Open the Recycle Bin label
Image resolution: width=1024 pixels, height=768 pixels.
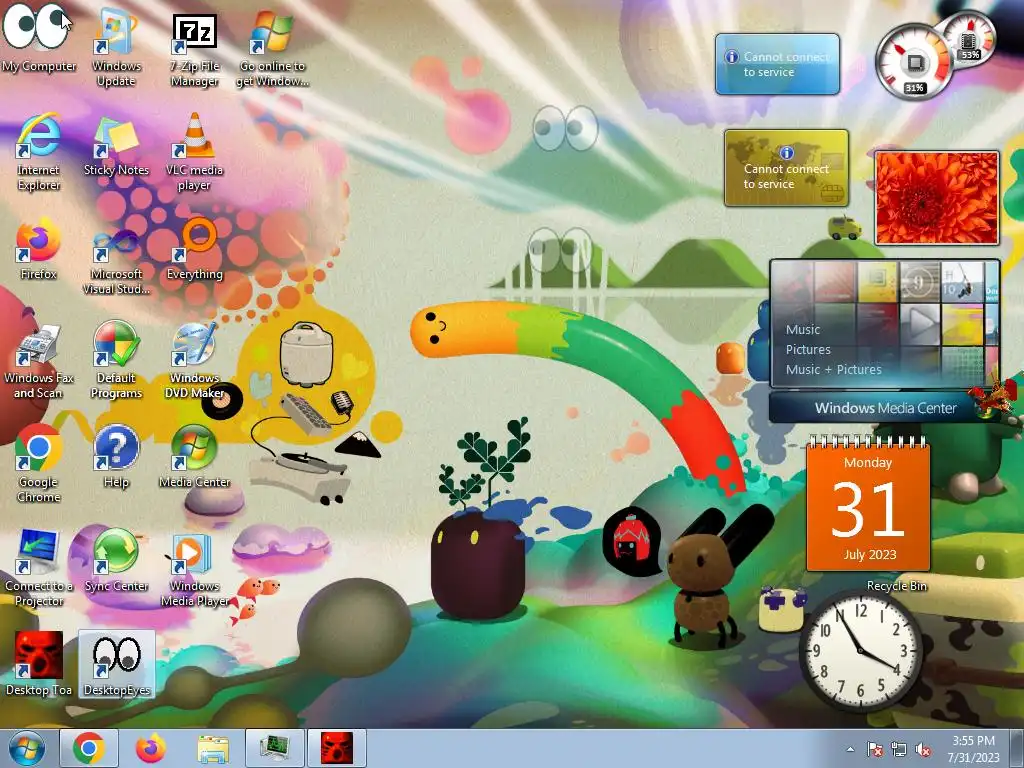[896, 586]
